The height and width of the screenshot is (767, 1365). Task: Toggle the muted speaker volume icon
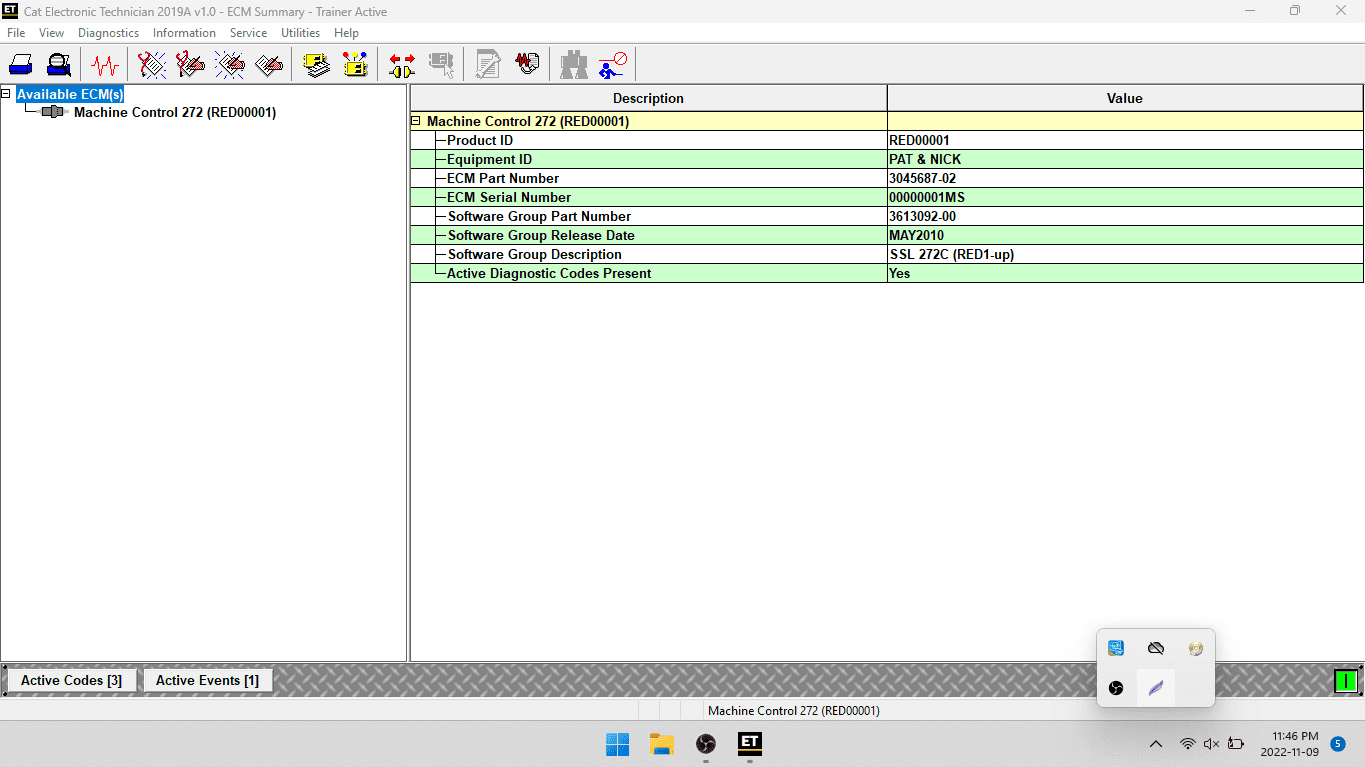tap(1211, 744)
